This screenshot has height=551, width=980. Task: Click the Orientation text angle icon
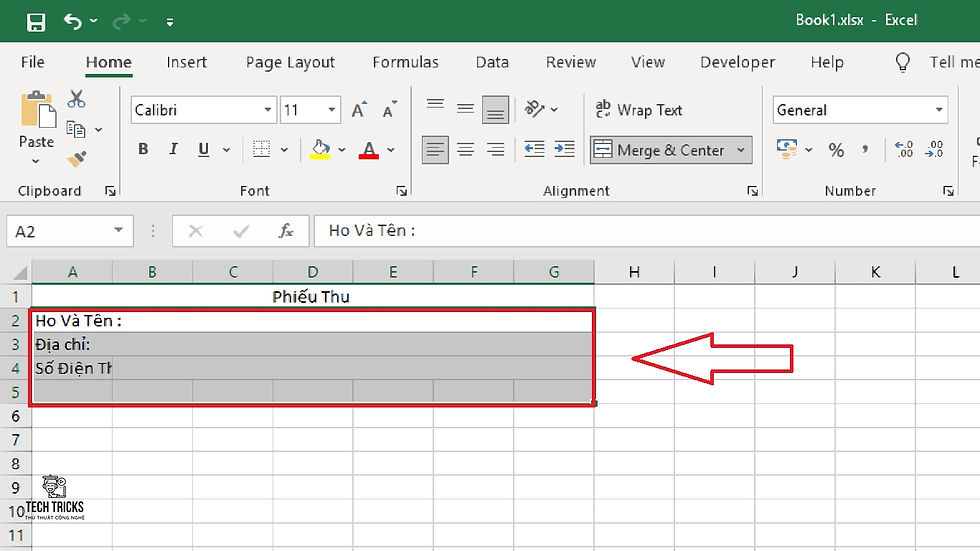tap(534, 109)
